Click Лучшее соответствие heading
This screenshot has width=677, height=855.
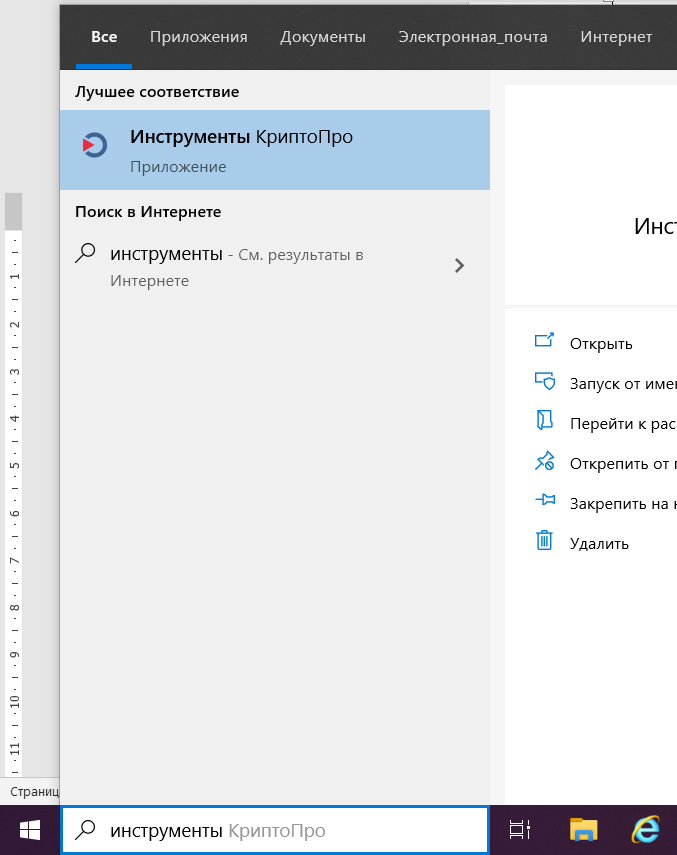tap(157, 92)
